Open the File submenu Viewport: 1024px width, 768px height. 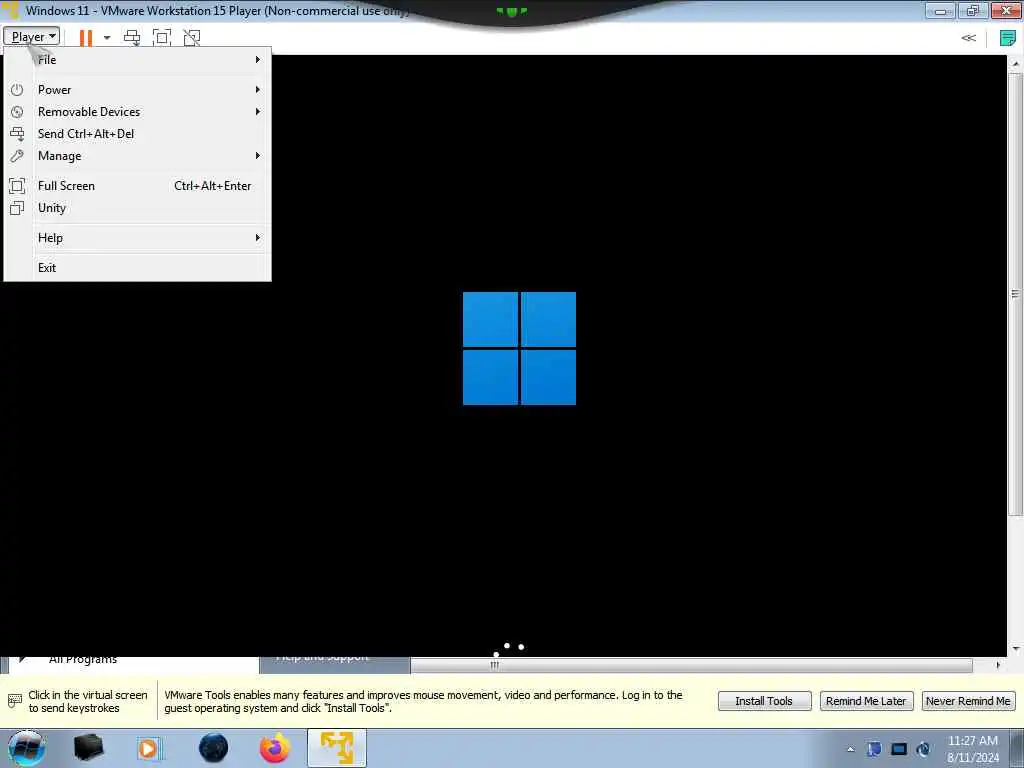coord(137,59)
